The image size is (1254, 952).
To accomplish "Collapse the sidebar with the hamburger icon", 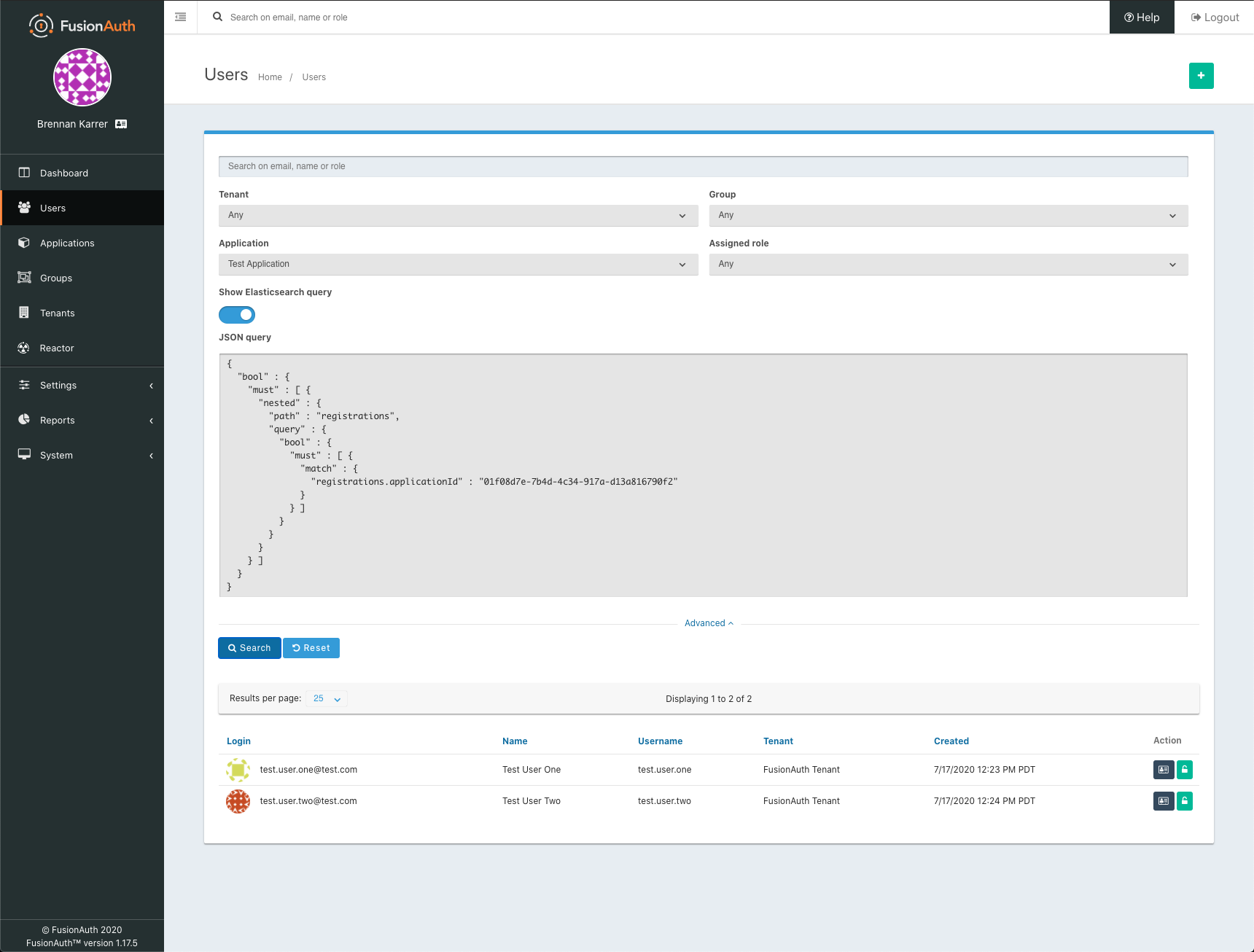I will [x=181, y=17].
